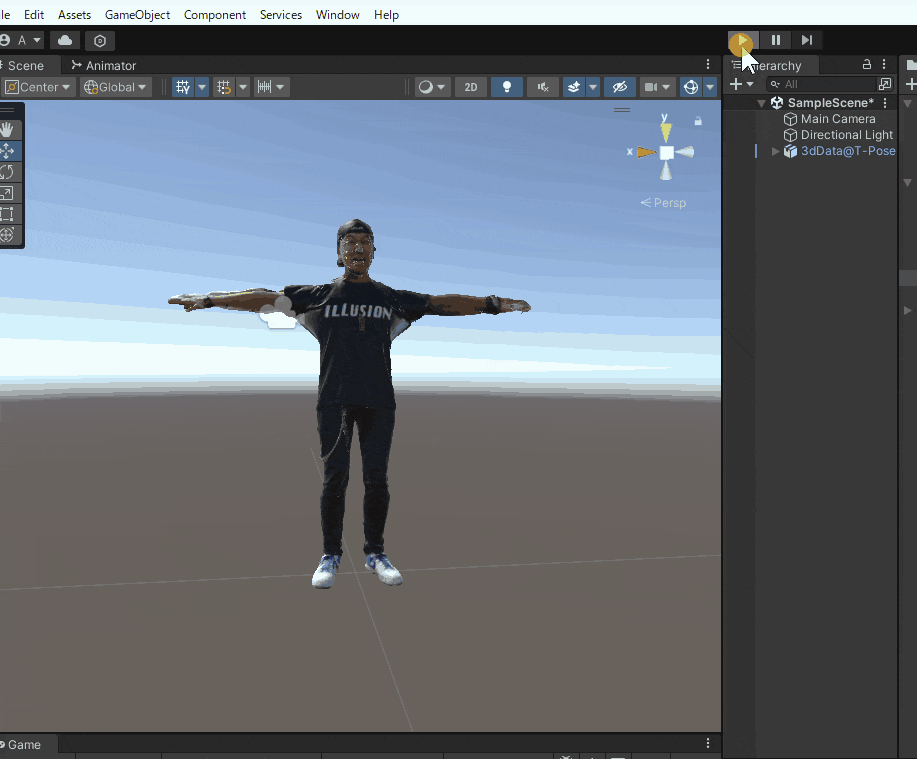Open the Game view panel options menu
The height and width of the screenshot is (759, 917).
point(708,743)
